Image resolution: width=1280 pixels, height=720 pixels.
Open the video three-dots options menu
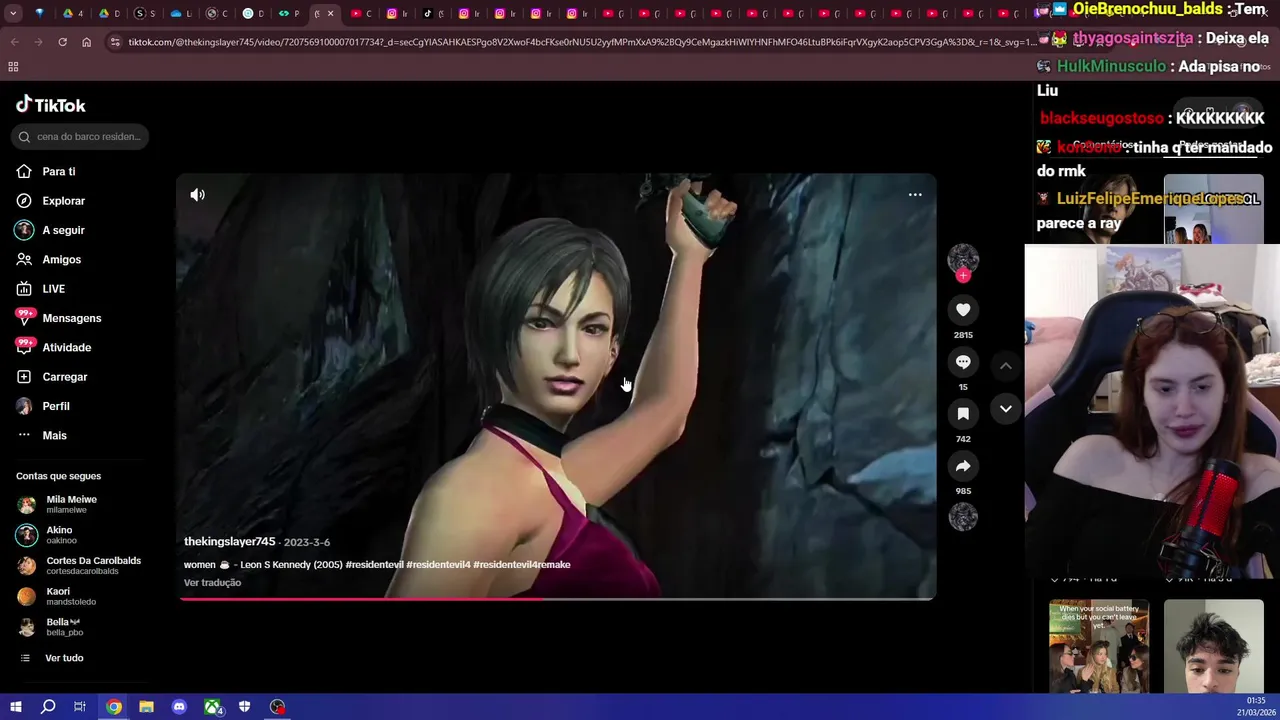click(x=915, y=195)
